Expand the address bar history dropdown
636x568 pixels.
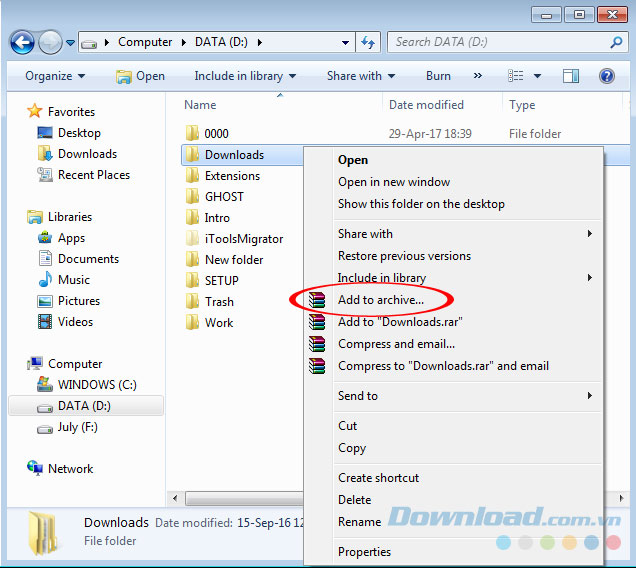coord(345,43)
